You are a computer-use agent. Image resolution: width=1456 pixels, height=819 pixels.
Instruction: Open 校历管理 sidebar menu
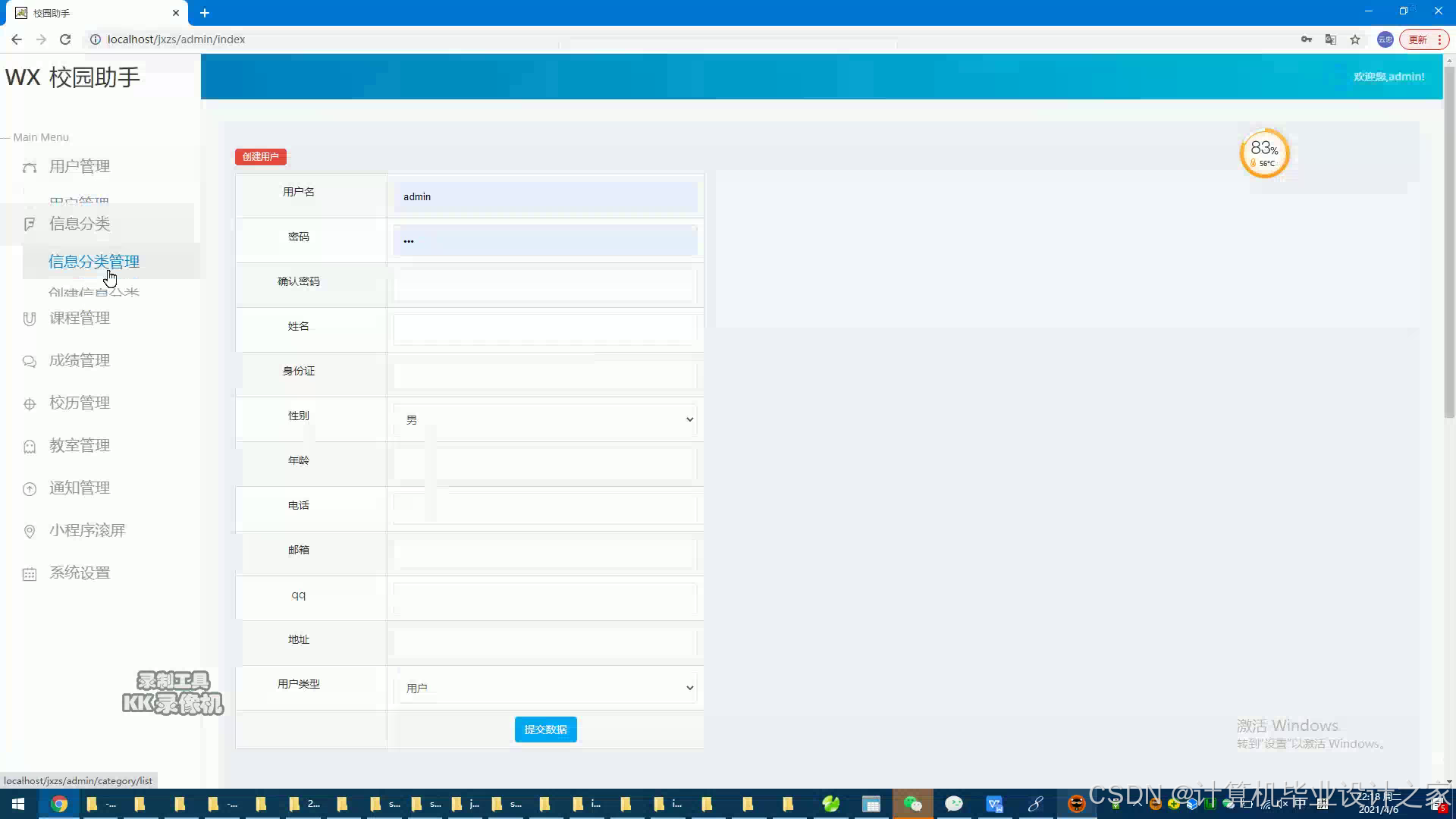(x=80, y=403)
